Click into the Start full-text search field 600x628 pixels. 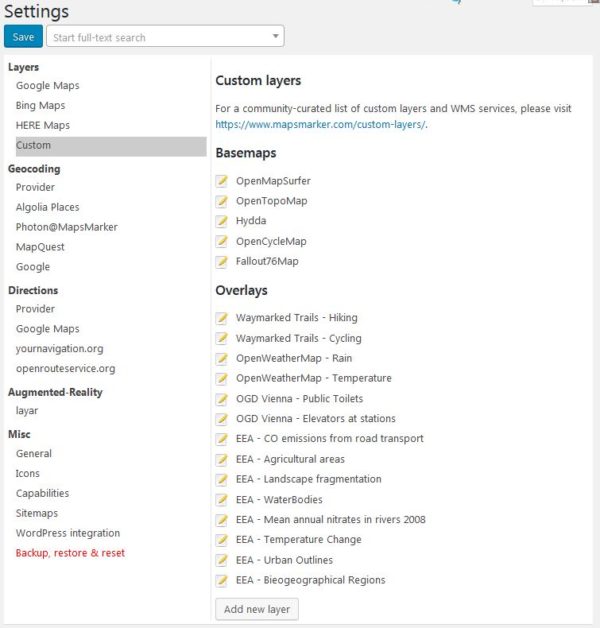(158, 36)
